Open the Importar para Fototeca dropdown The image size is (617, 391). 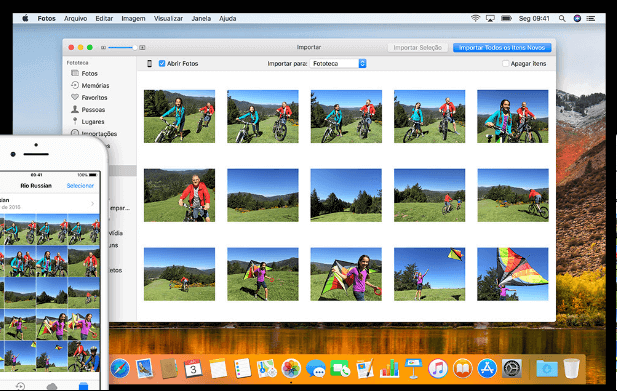pyautogui.click(x=338, y=63)
